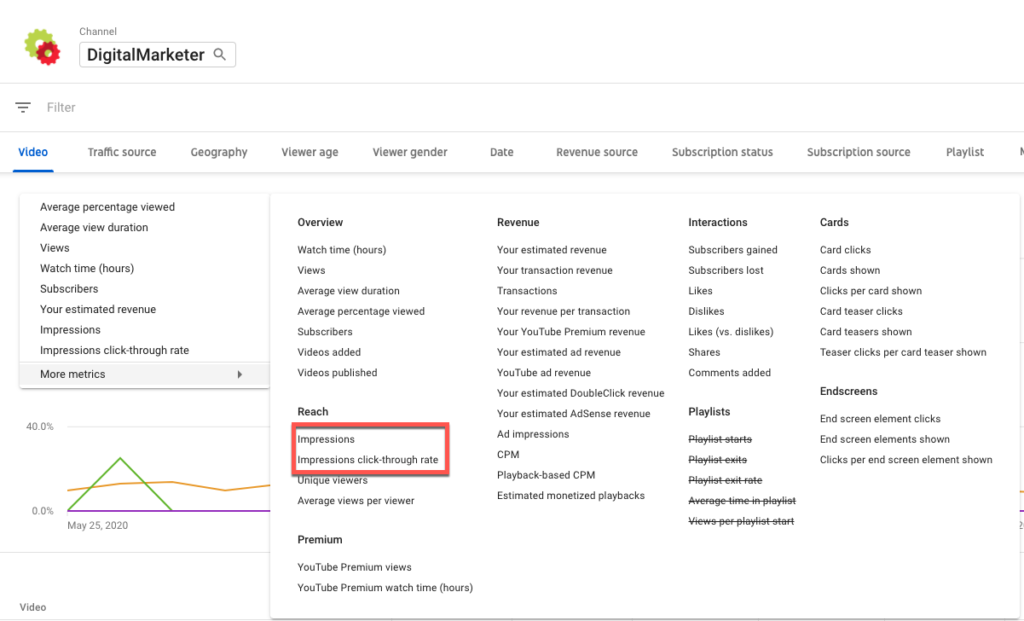Select Your estimated ad revenue
Image resolution: width=1024 pixels, height=621 pixels.
(559, 353)
